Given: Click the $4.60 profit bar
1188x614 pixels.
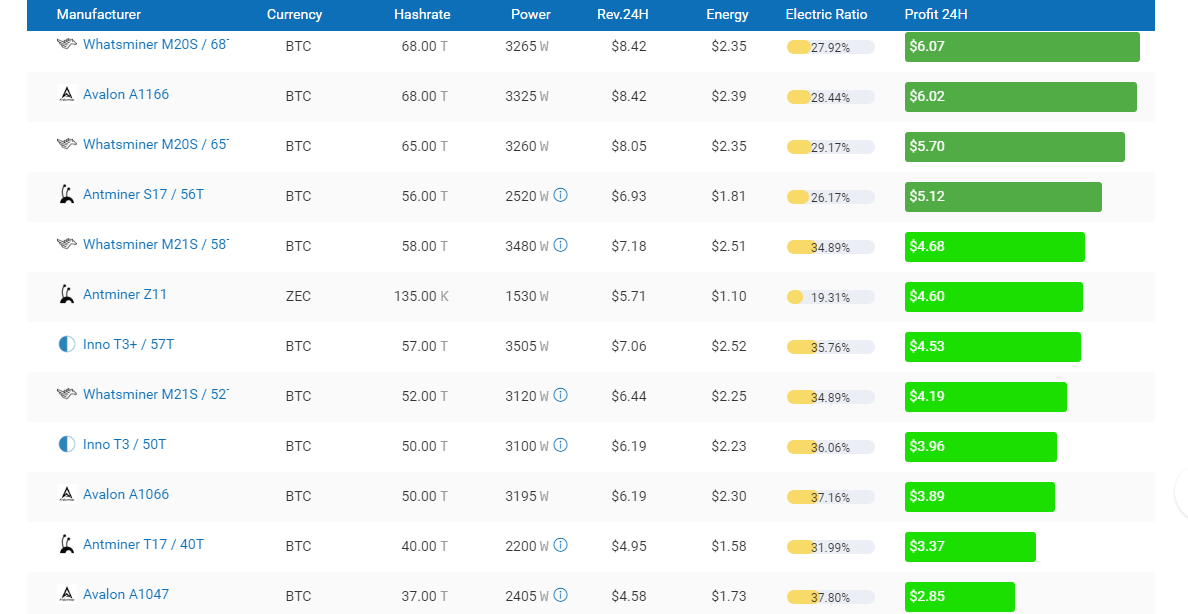Looking at the screenshot, I should (993, 296).
